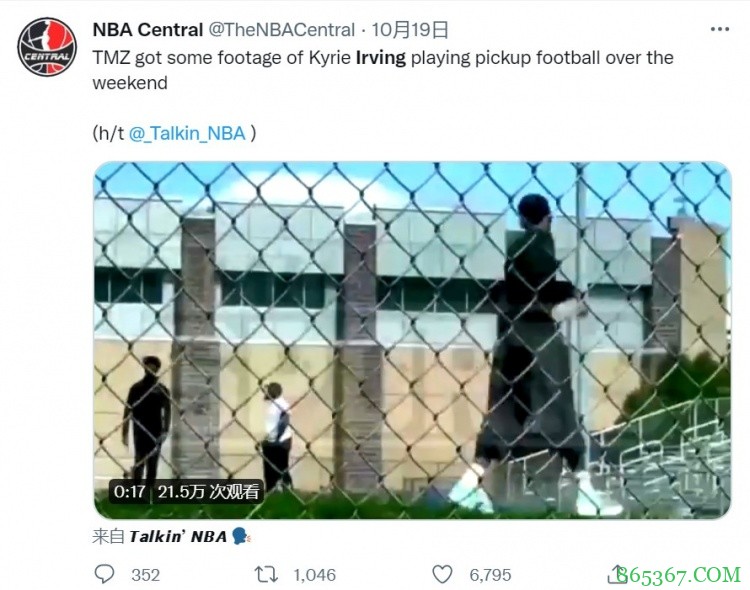Viewport: 750px width, 590px height.
Task: Click the speaking head emoji after Talkin' NBA
Action: [x=241, y=536]
